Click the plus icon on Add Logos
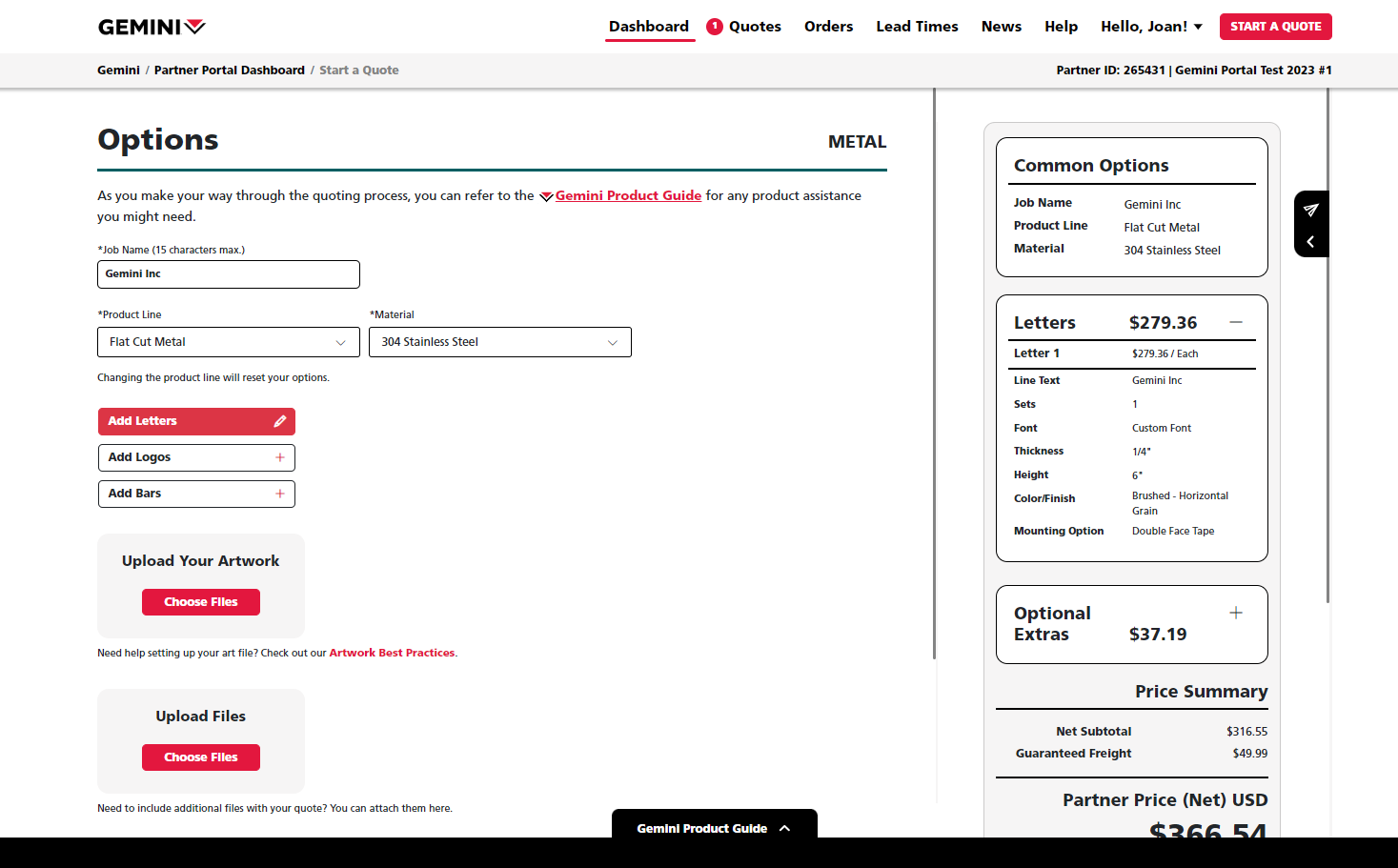 pyautogui.click(x=280, y=457)
